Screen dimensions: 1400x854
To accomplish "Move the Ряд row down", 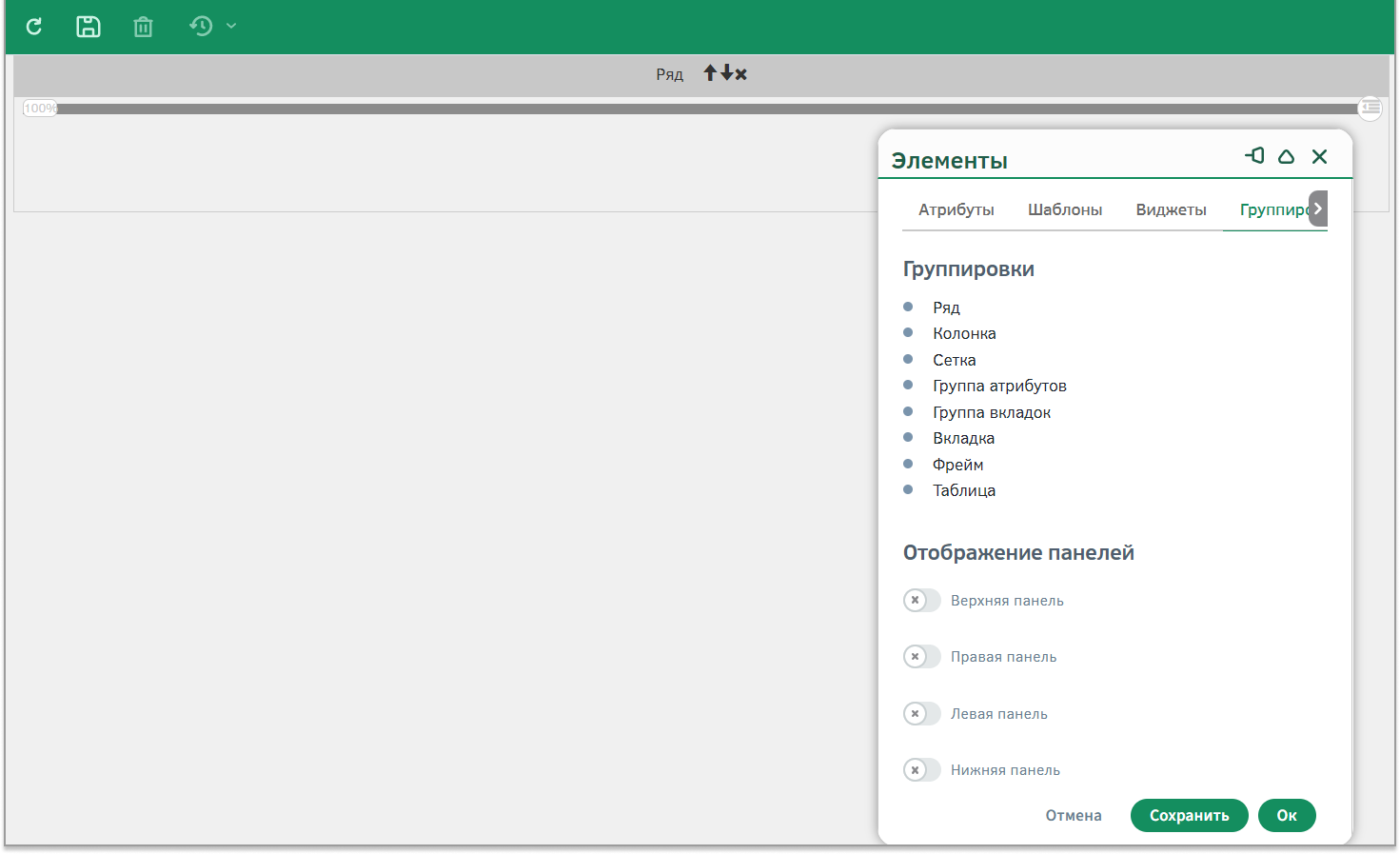I will coord(726,73).
